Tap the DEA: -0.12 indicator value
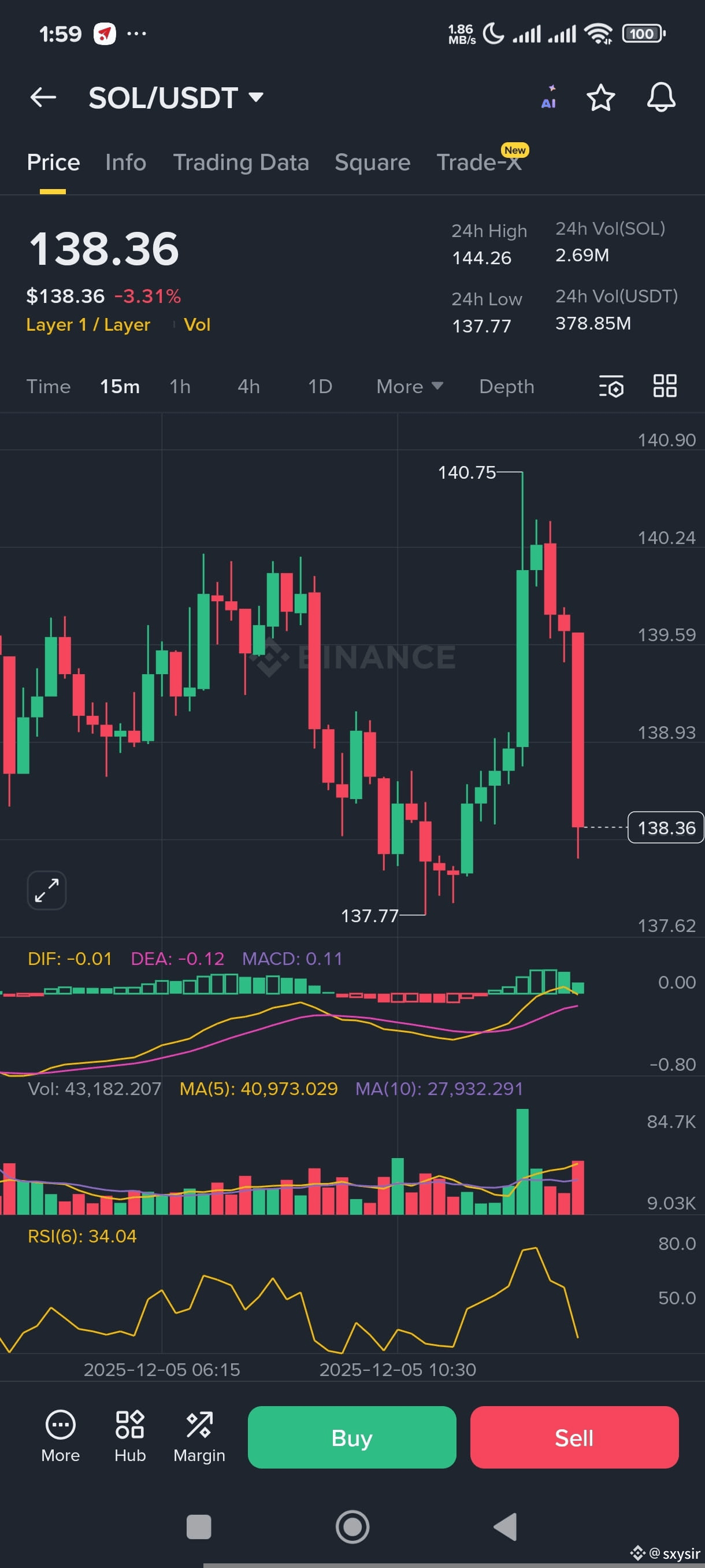The height and width of the screenshot is (1568, 705). point(177,959)
